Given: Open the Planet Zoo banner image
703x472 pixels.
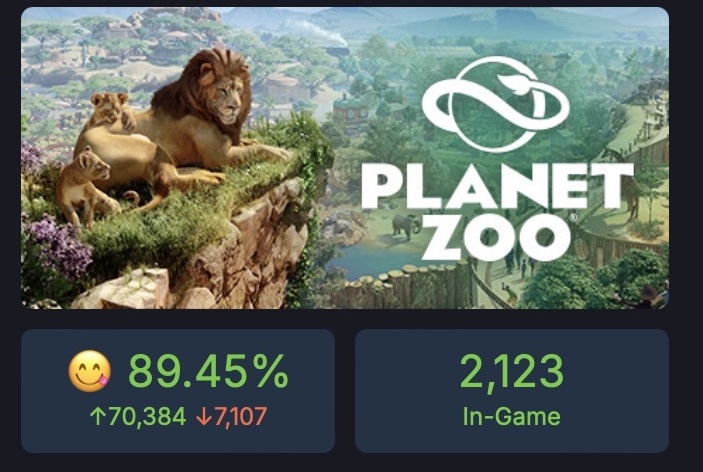Looking at the screenshot, I should [345, 158].
